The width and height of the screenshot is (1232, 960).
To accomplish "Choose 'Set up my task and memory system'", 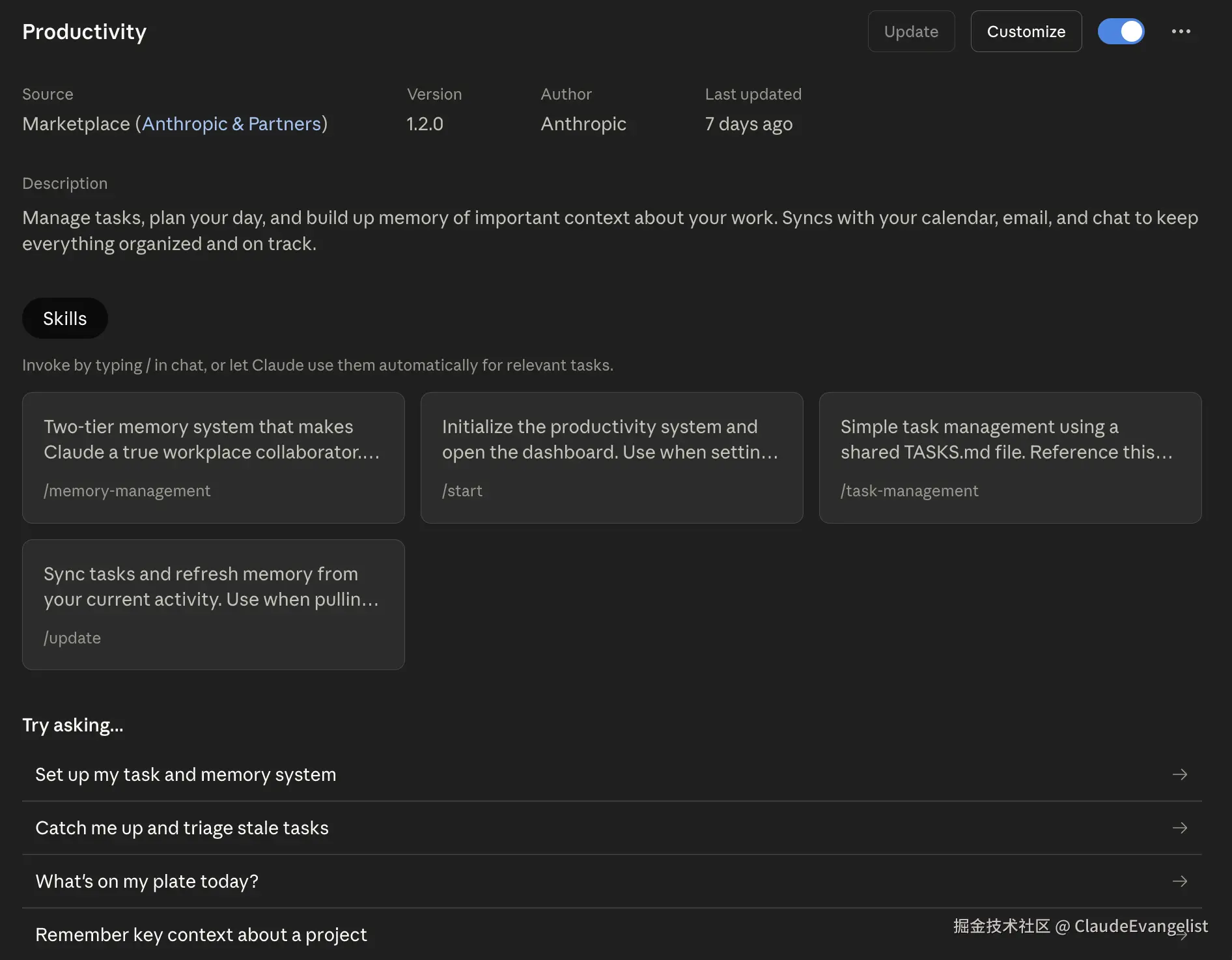I will (612, 774).
